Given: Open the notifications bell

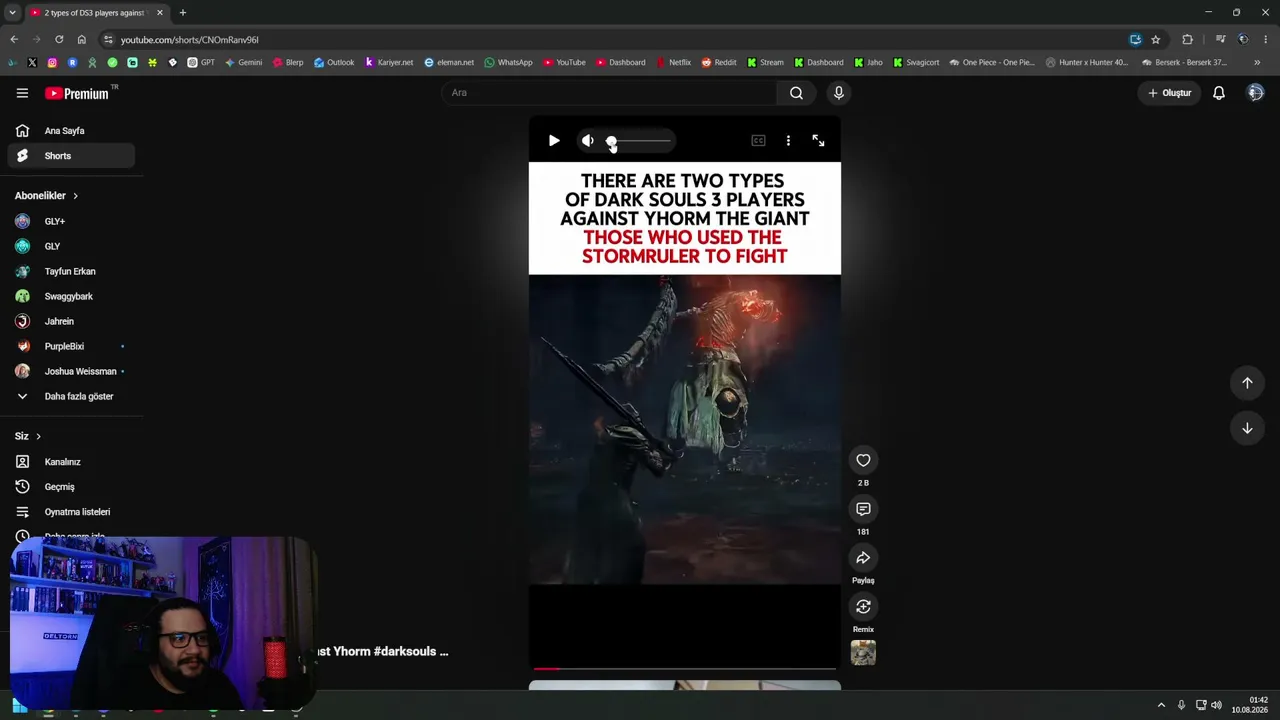Looking at the screenshot, I should click(1218, 93).
